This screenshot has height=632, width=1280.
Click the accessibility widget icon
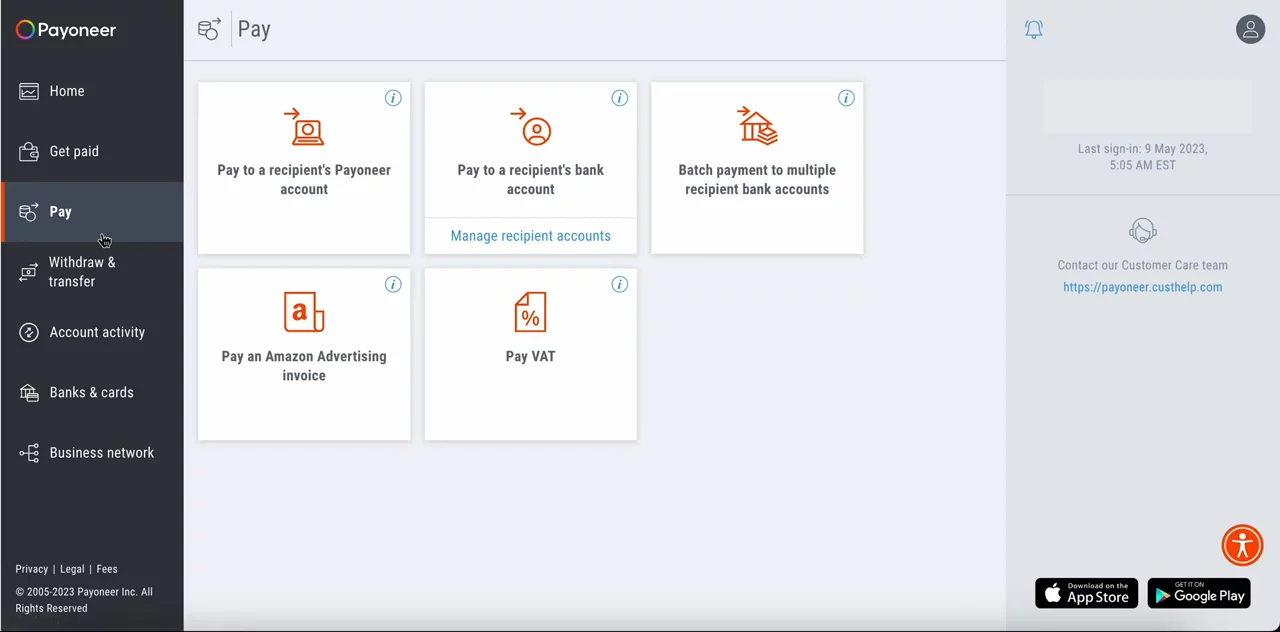pos(1242,545)
